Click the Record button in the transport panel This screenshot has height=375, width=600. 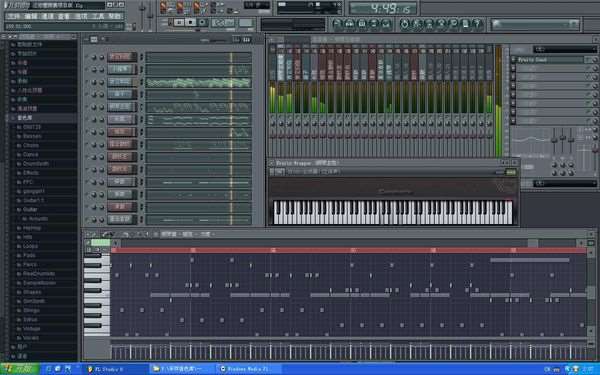coord(202,23)
